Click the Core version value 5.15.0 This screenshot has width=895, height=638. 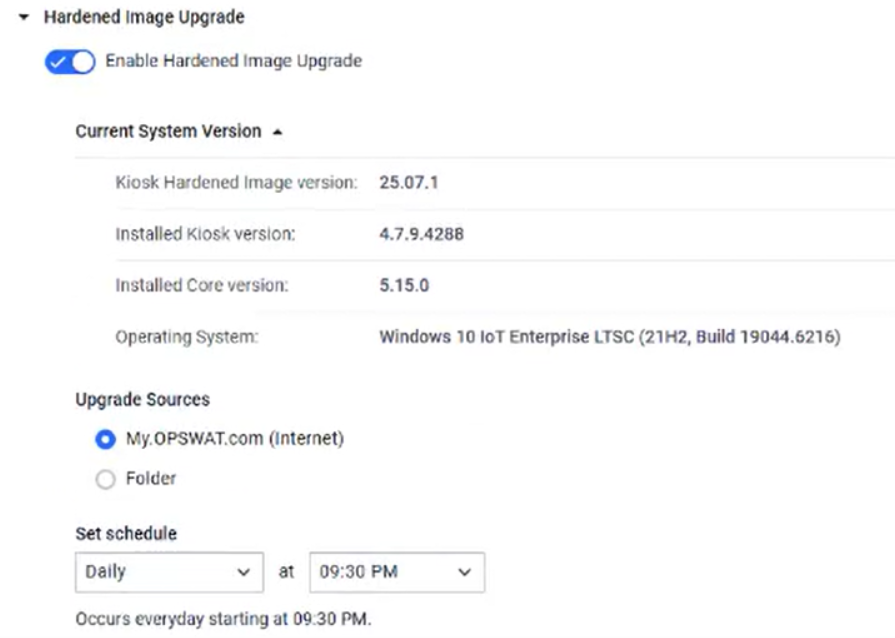pos(404,285)
